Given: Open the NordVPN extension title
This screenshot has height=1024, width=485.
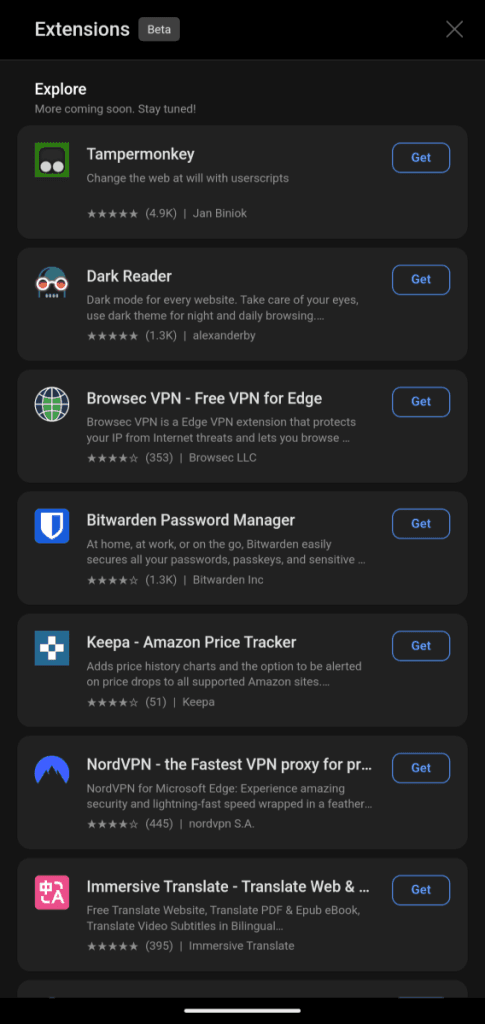Looking at the screenshot, I should click(x=230, y=765).
